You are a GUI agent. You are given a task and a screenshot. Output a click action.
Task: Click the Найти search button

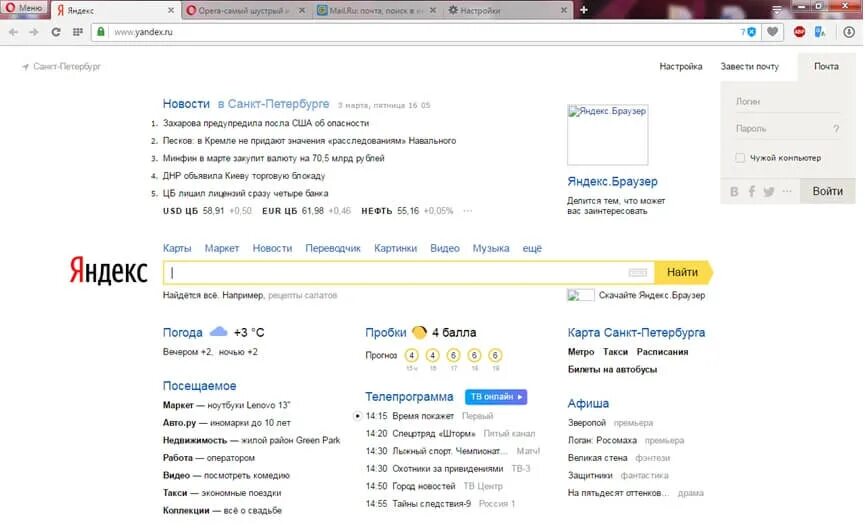point(683,272)
